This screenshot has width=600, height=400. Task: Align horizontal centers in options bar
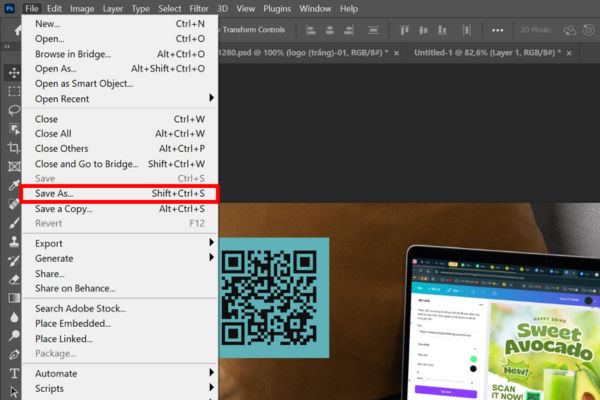(x=329, y=30)
